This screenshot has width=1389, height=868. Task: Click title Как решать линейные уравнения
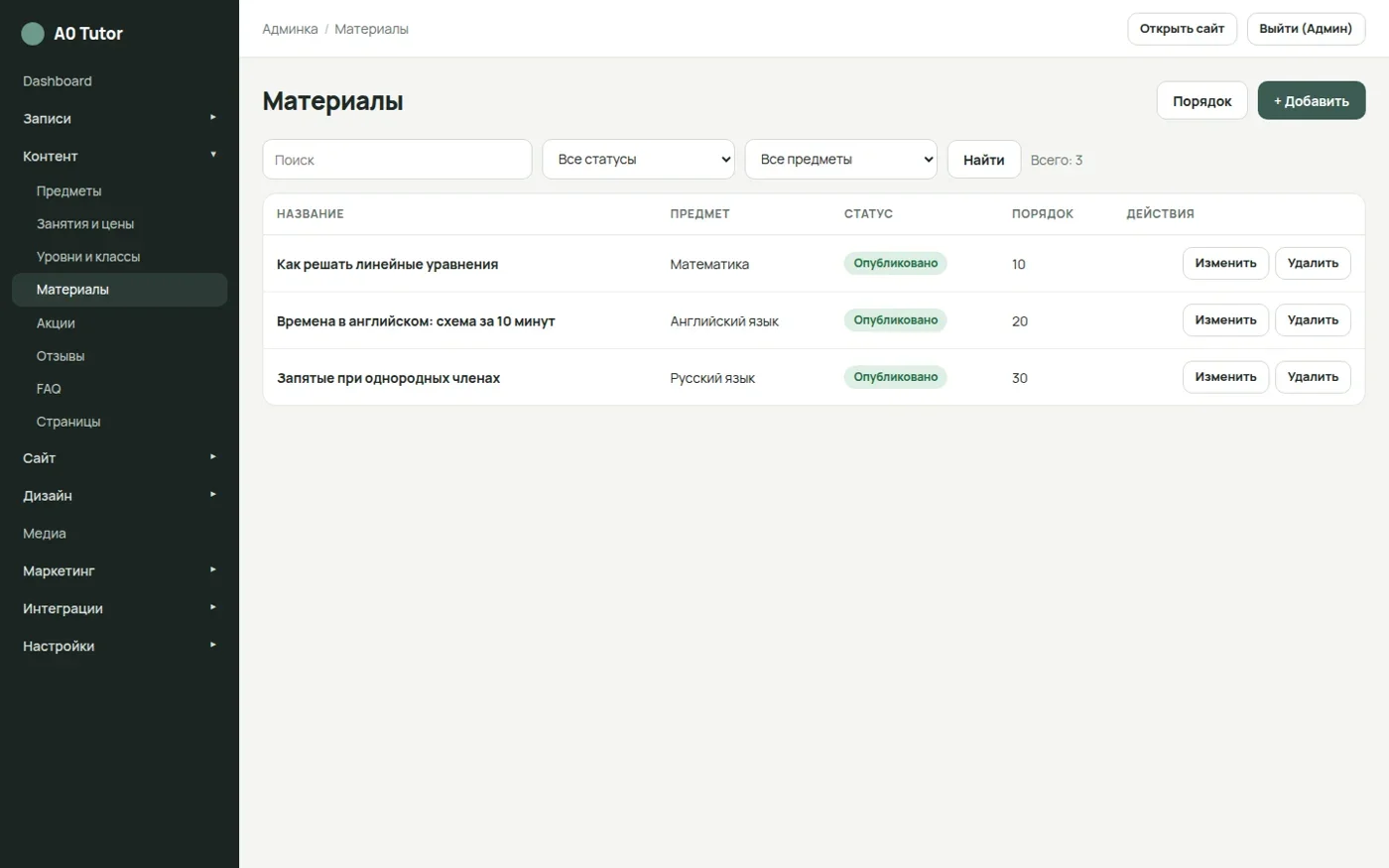pyautogui.click(x=387, y=264)
